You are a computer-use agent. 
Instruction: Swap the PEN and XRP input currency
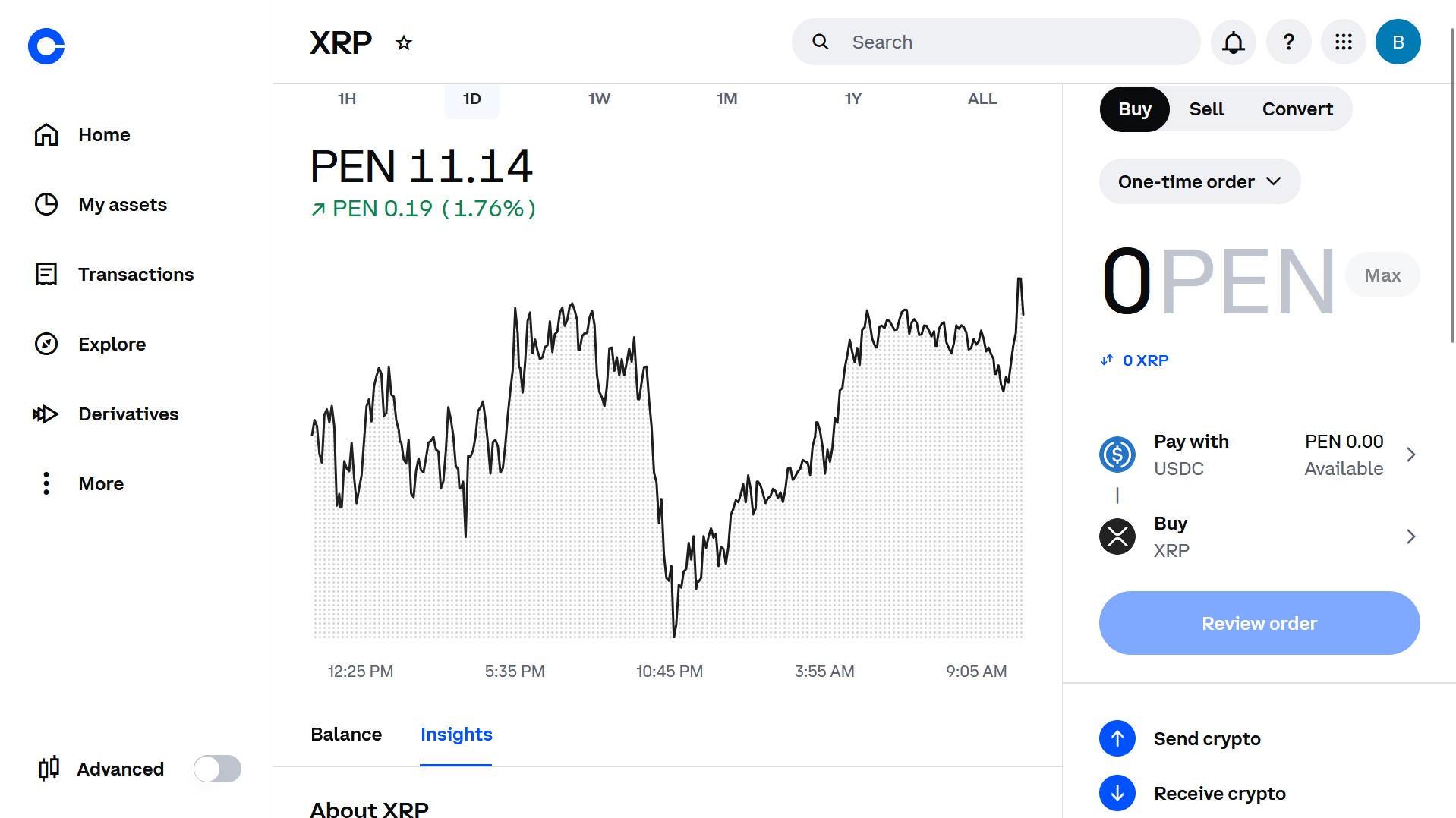[1107, 360]
